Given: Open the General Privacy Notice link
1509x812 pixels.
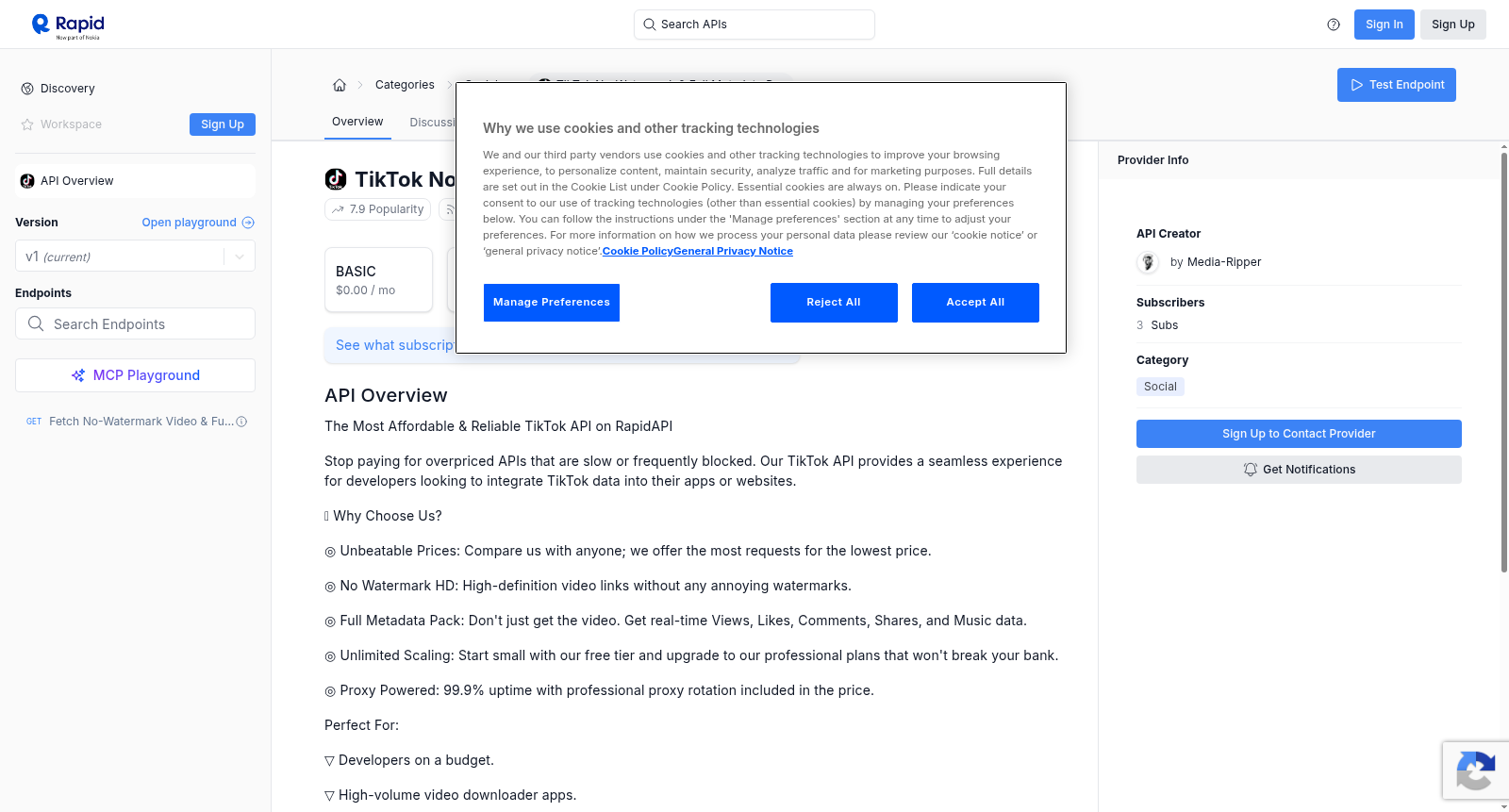Looking at the screenshot, I should (x=734, y=251).
